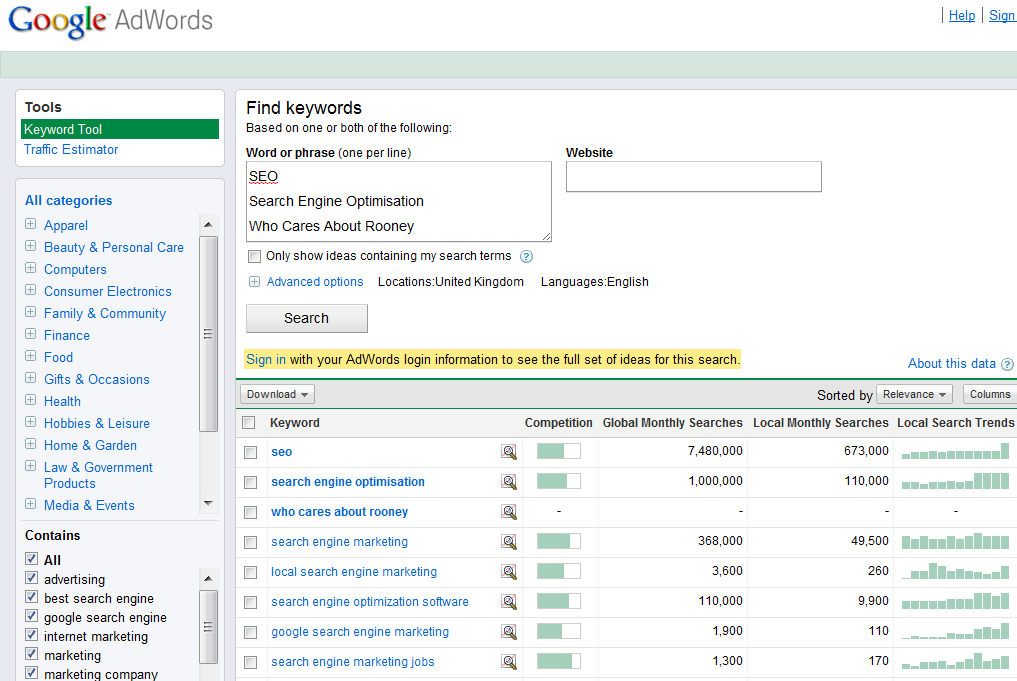
Task: Tick checkbox for local search engine marketing row
Action: [250, 572]
